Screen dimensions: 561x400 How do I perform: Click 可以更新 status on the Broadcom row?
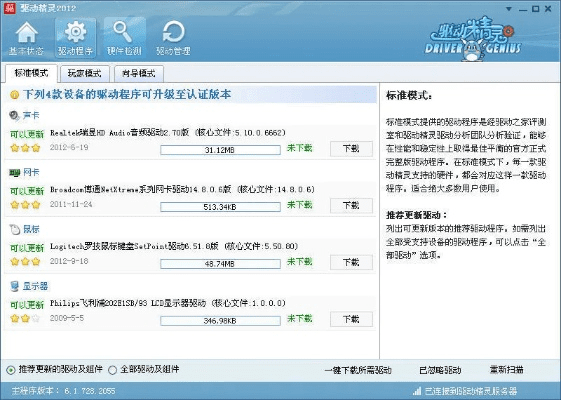(27, 191)
